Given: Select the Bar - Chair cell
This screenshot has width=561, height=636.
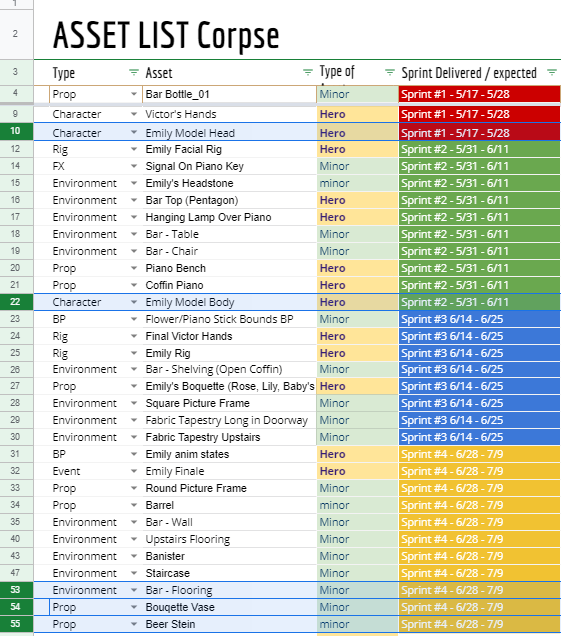Looking at the screenshot, I should [229, 251].
